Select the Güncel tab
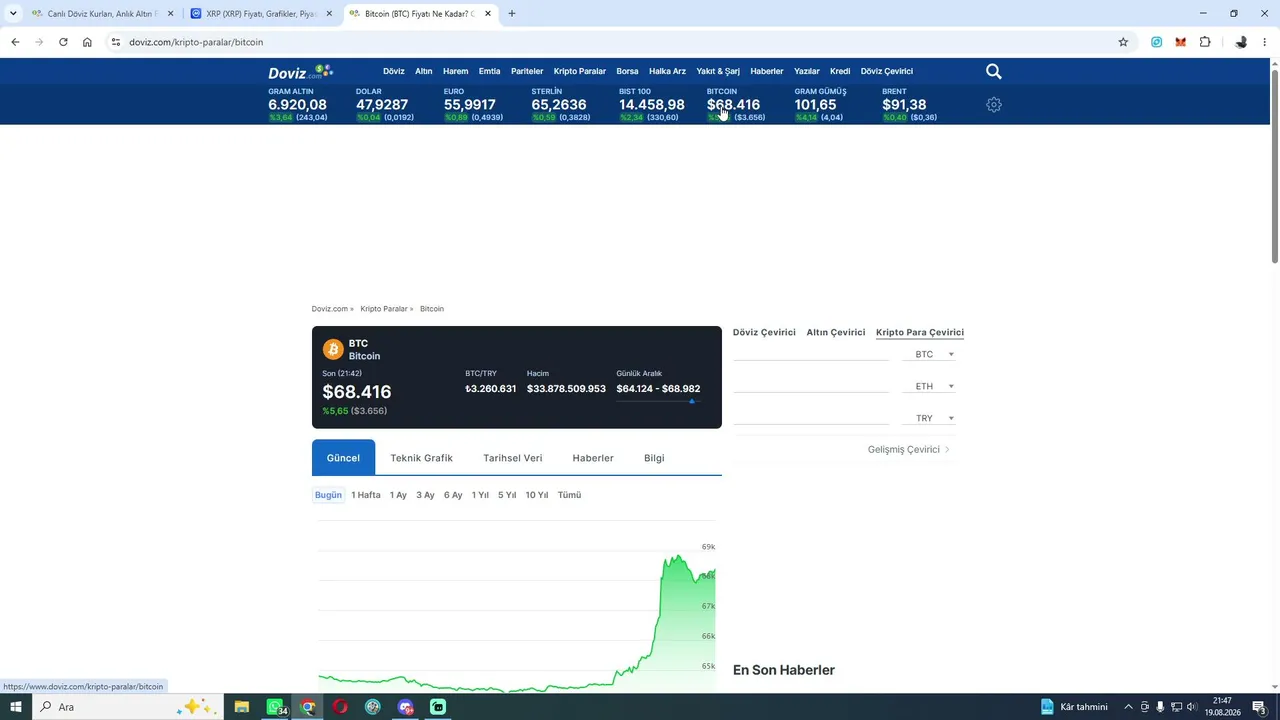 point(343,458)
